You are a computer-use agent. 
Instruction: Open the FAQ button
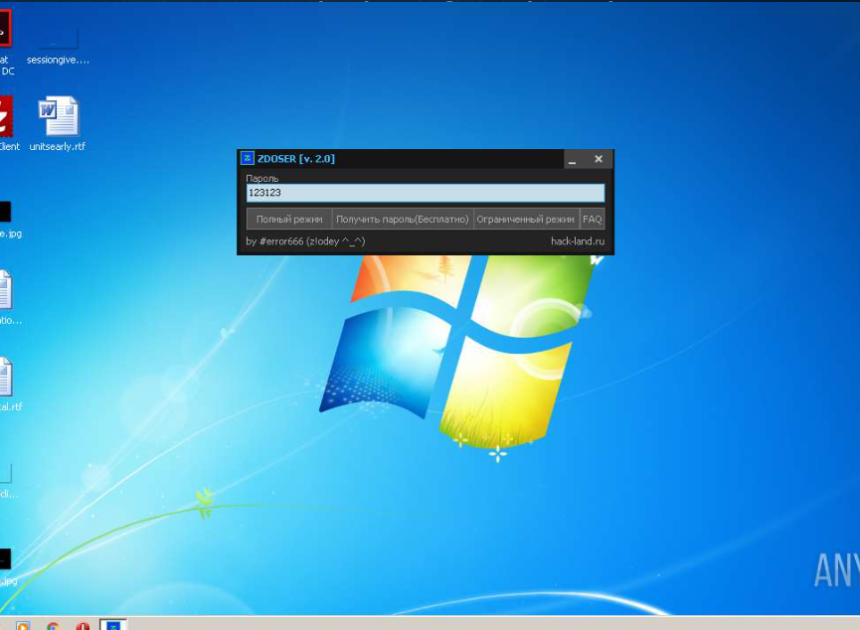(x=592, y=219)
